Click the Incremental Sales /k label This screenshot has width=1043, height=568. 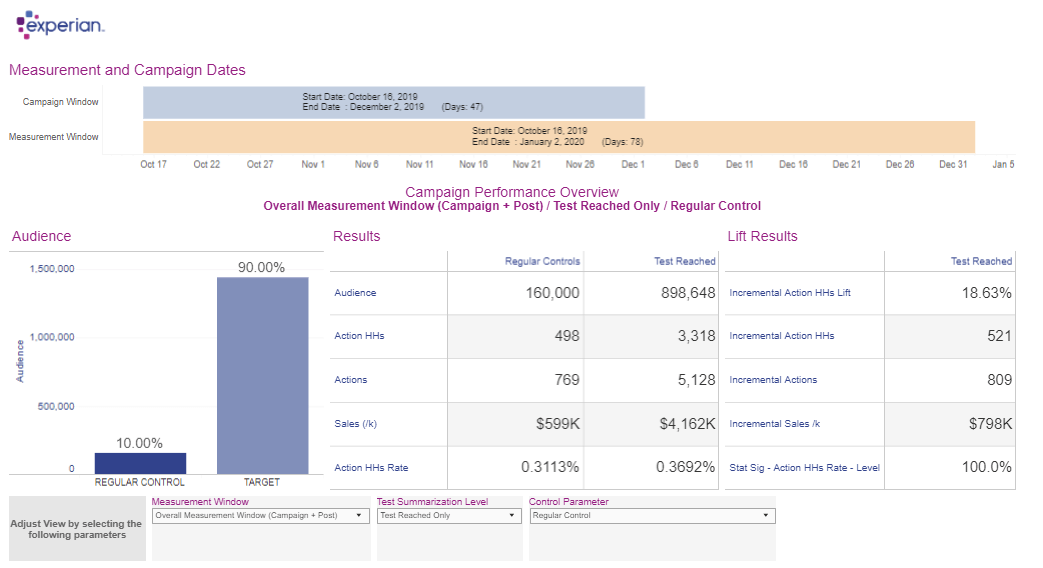(x=775, y=424)
